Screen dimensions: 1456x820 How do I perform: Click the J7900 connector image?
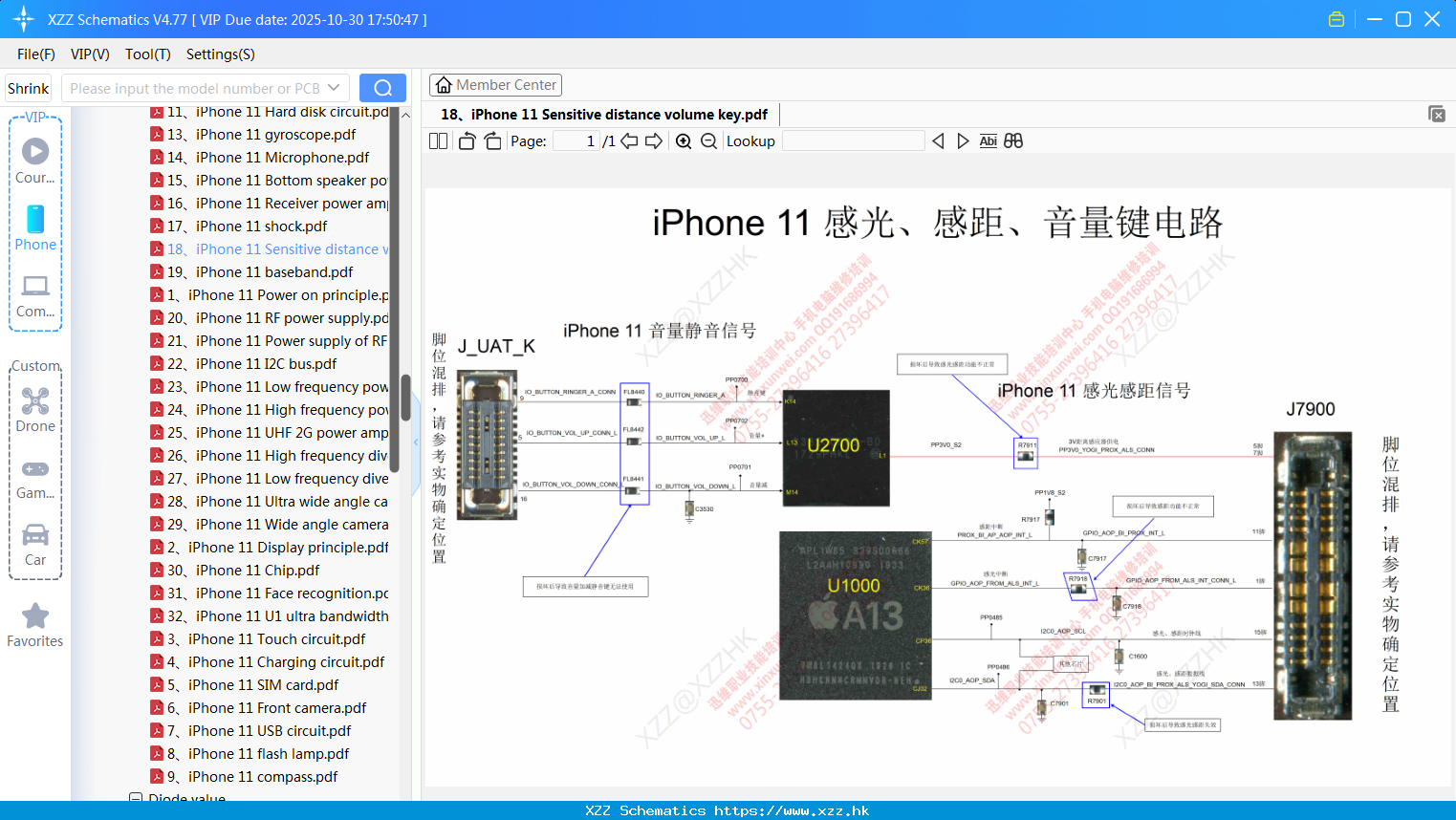point(1313,576)
